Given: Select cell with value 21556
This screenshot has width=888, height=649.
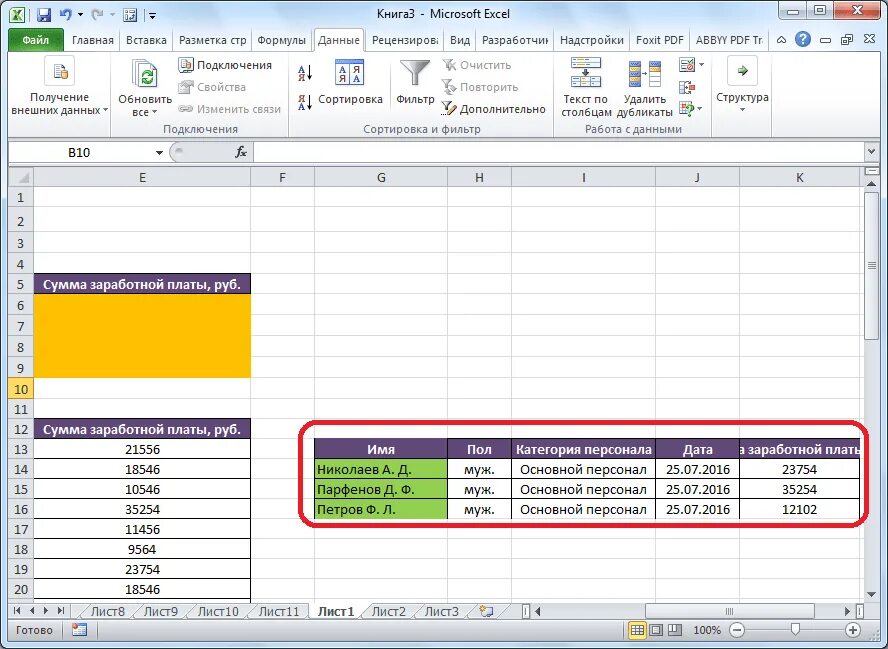Looking at the screenshot, I should 142,449.
